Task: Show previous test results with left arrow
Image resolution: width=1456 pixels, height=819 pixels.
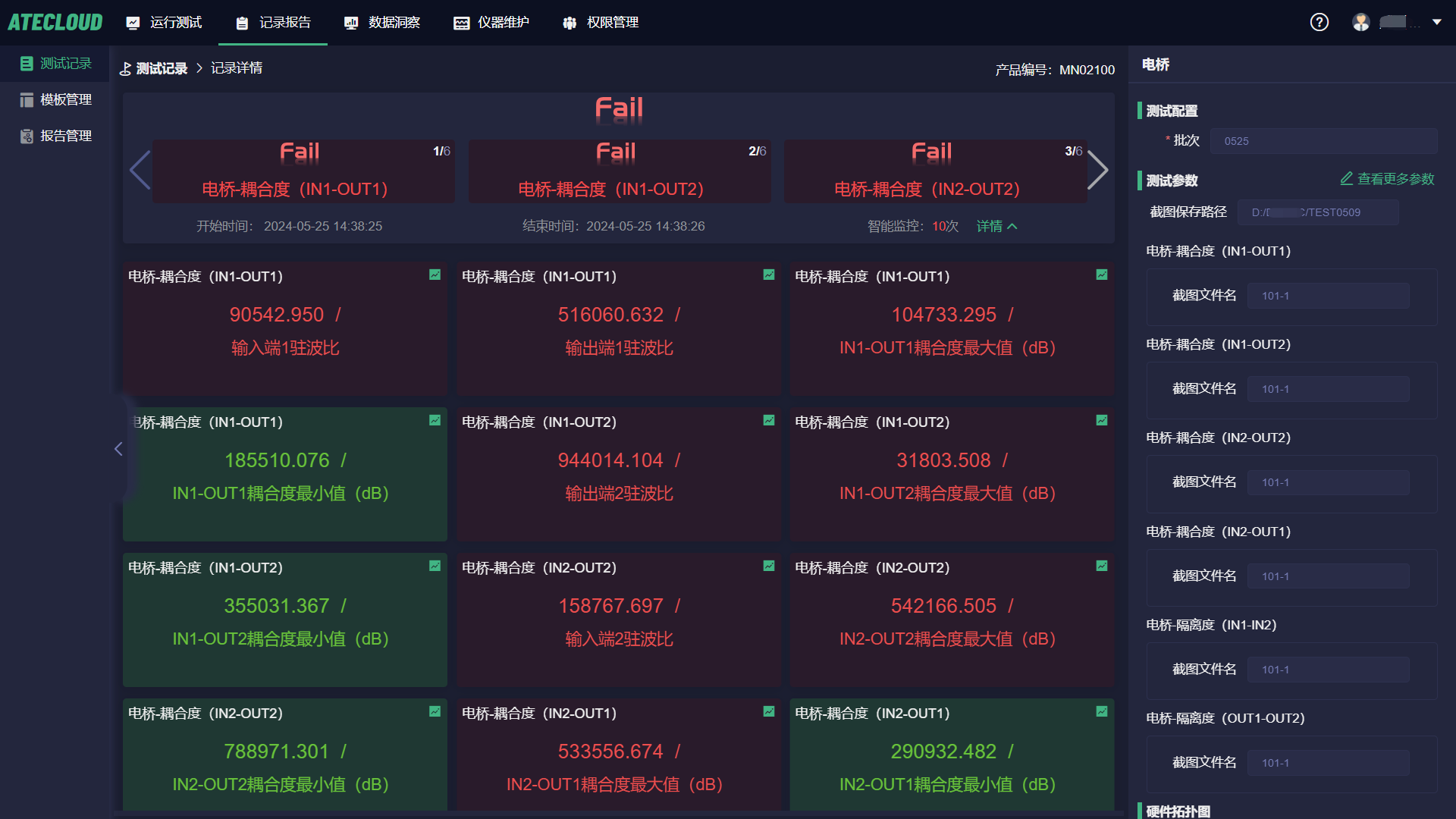Action: [x=140, y=170]
